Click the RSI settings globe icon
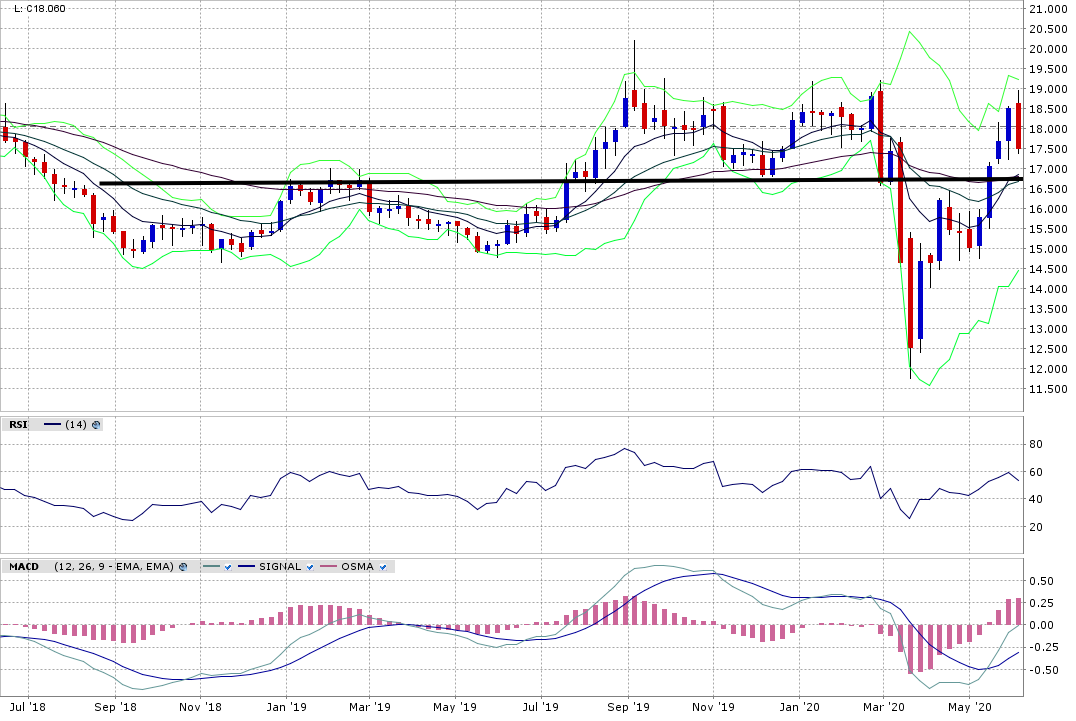 pyautogui.click(x=96, y=425)
